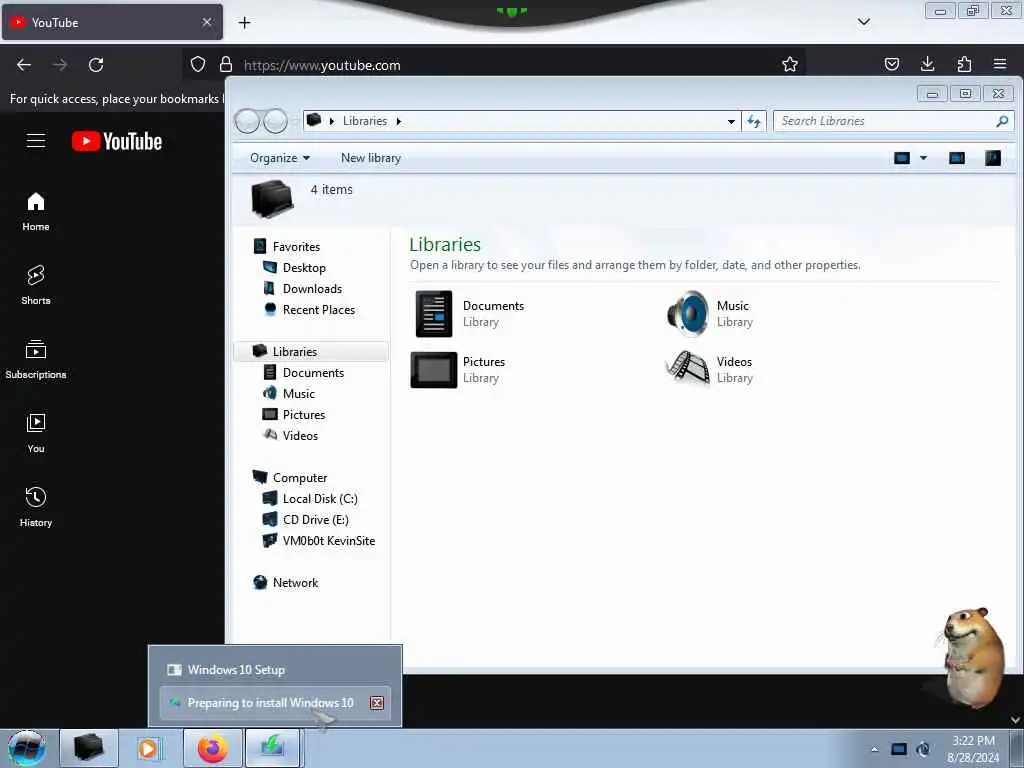Click the Firefox tracking protection shield icon
This screenshot has width=1024, height=768.
click(x=198, y=64)
